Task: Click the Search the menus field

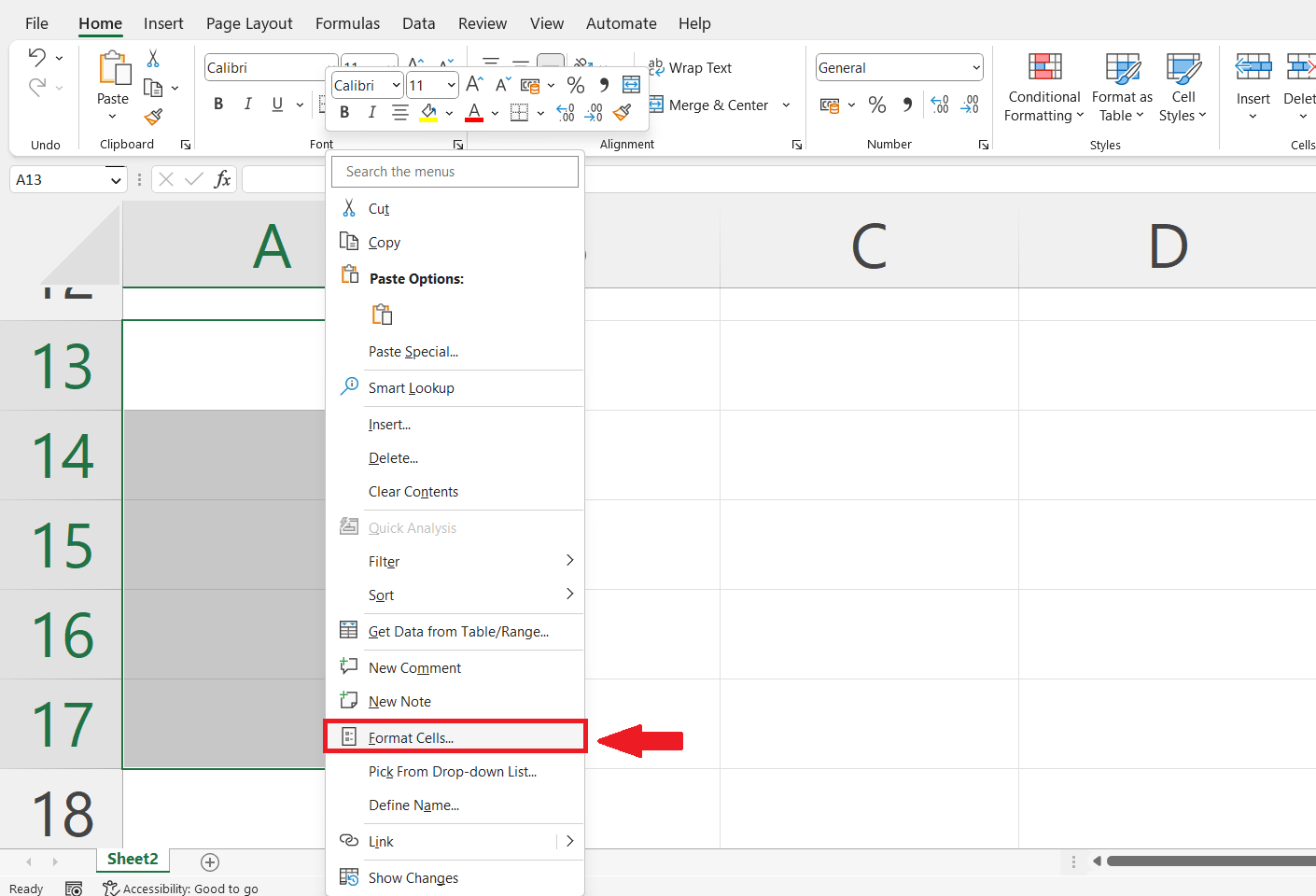Action: tap(455, 171)
